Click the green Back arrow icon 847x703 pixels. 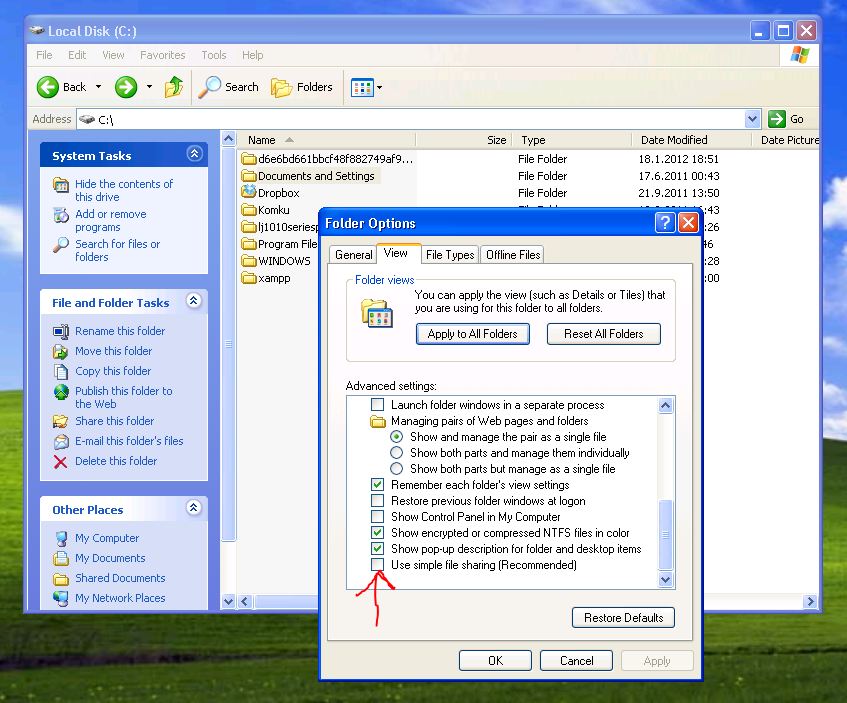(48, 87)
